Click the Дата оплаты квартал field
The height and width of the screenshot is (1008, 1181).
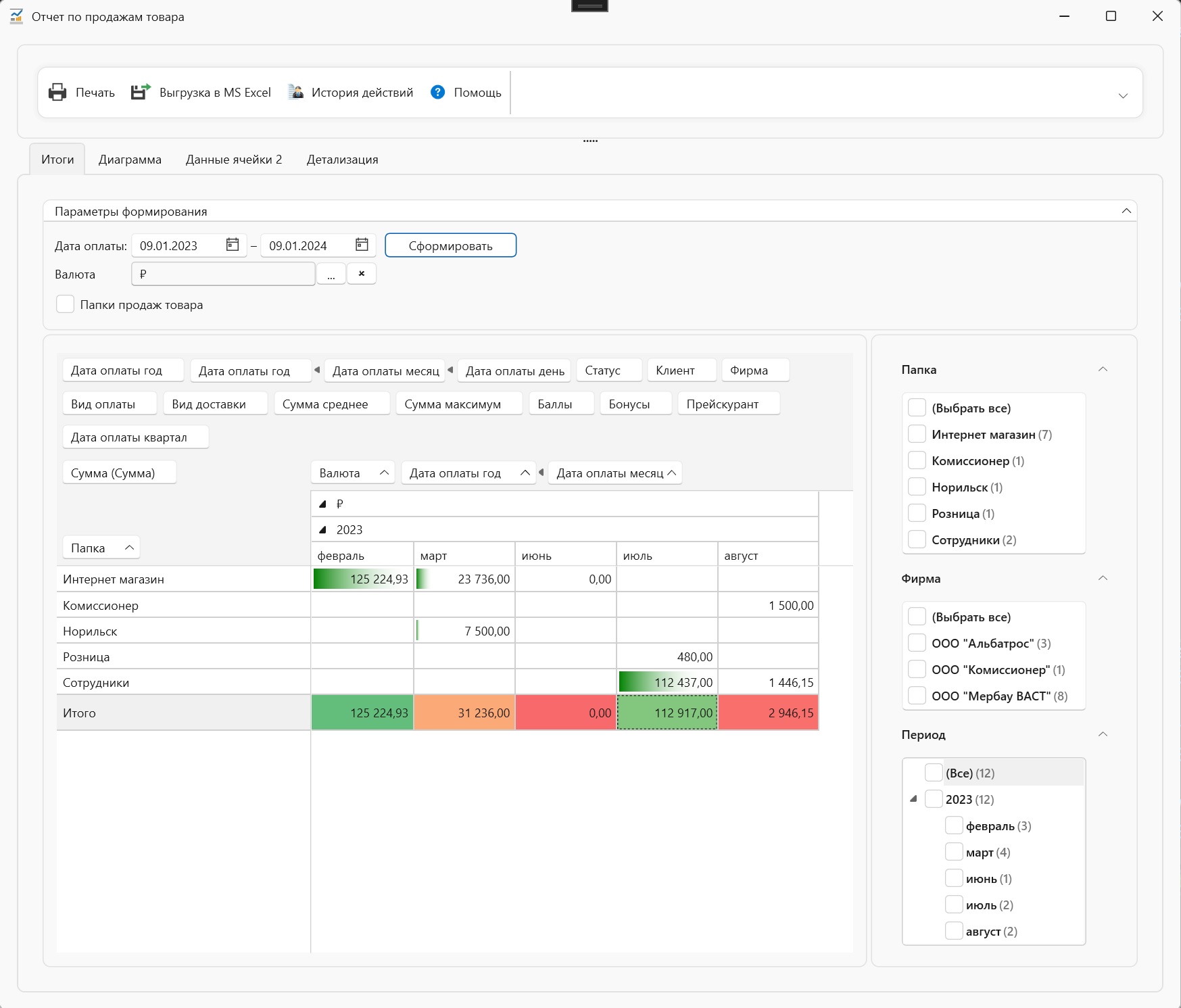pos(135,437)
